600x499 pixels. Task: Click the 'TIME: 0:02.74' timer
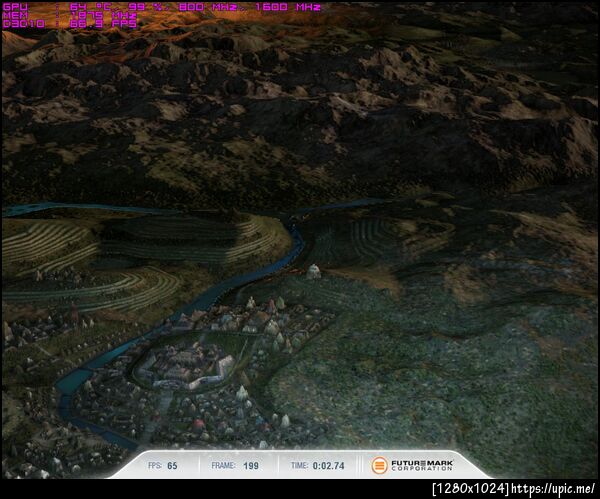point(318,466)
